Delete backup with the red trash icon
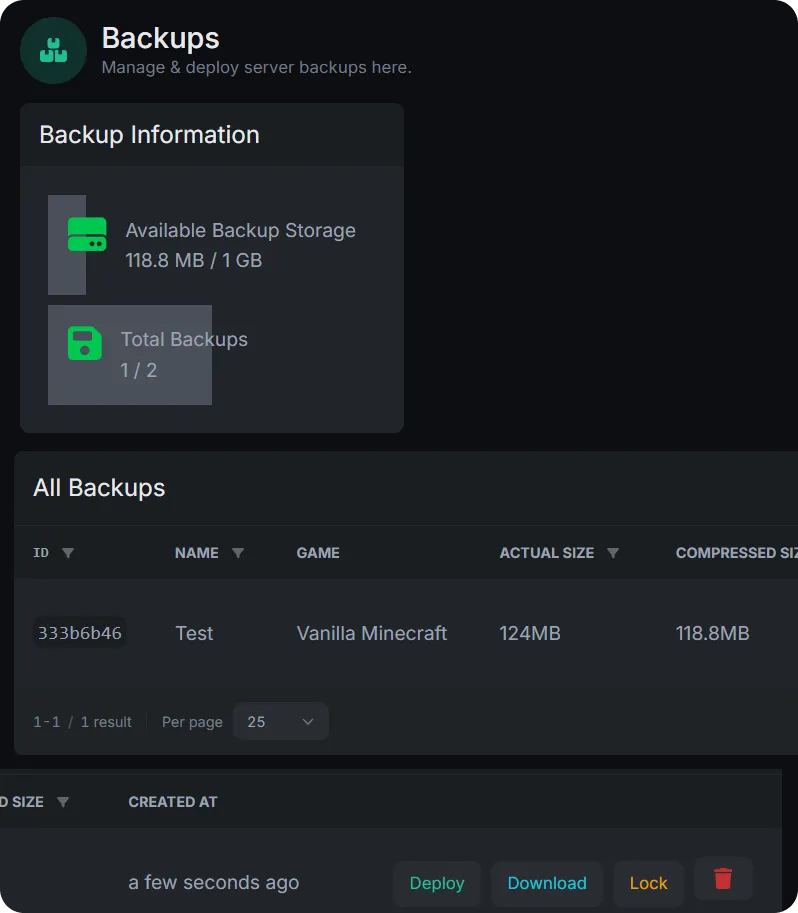The image size is (798, 913). coord(723,879)
